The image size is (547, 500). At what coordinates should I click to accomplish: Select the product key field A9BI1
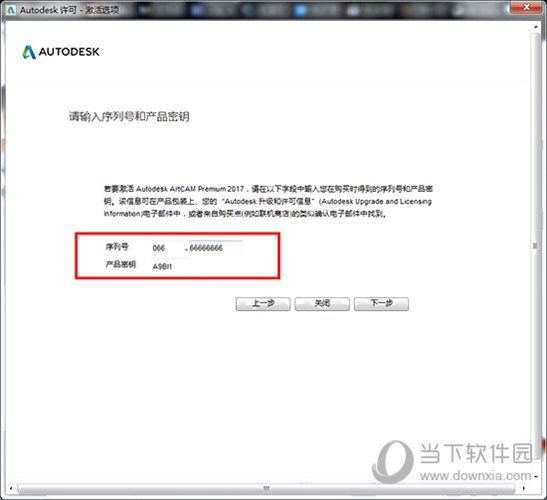(170, 267)
